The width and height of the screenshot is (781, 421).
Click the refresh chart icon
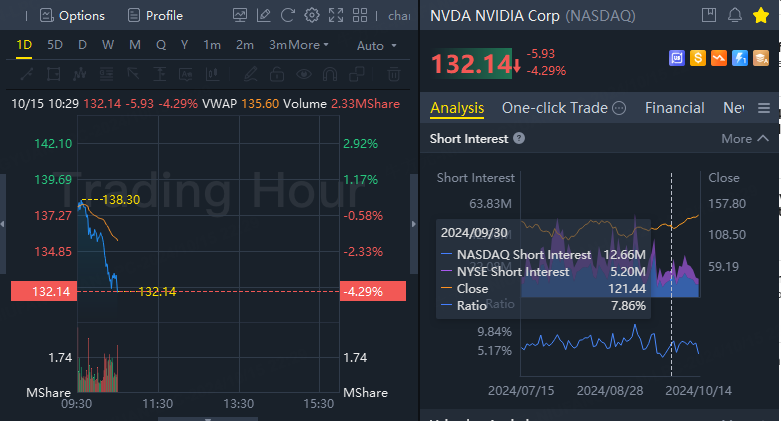[287, 15]
